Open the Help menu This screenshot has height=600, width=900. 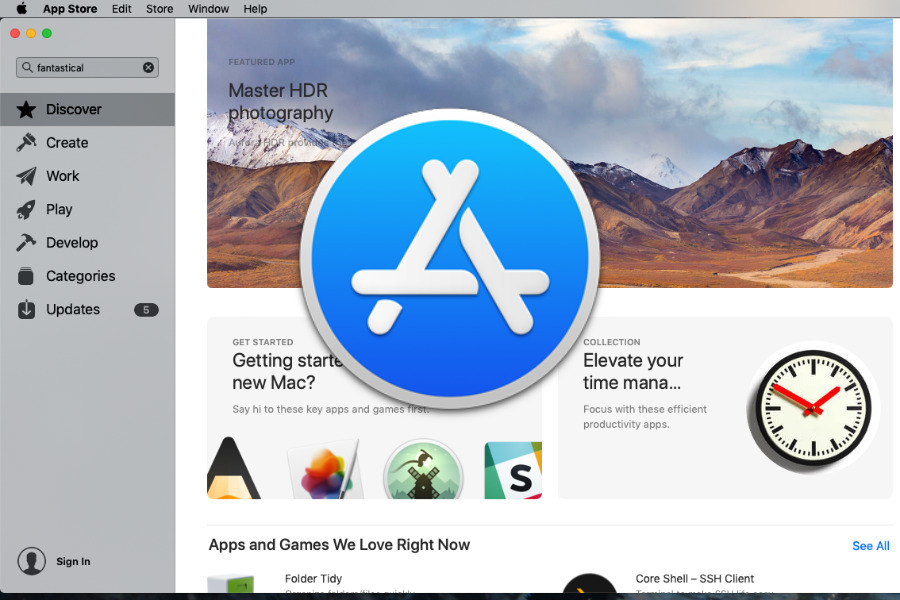[255, 9]
